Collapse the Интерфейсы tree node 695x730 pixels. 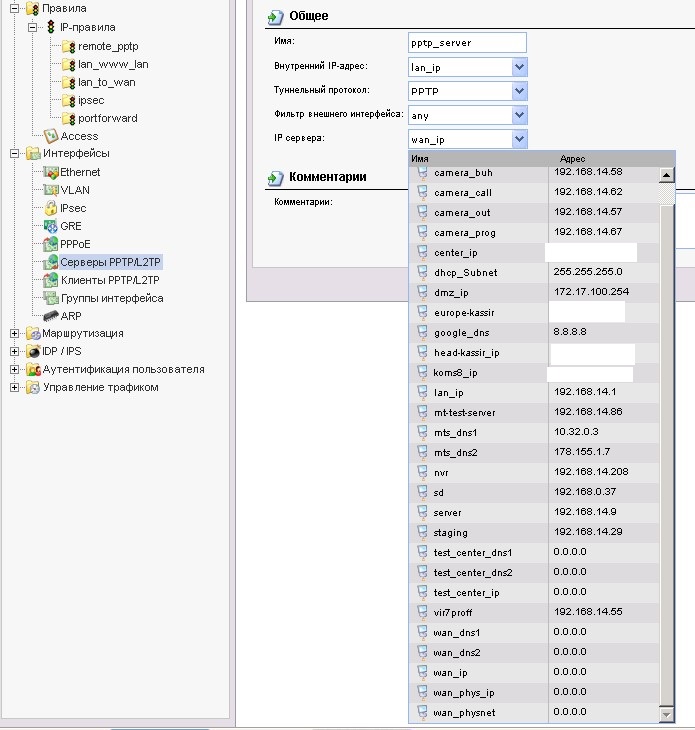[15, 154]
